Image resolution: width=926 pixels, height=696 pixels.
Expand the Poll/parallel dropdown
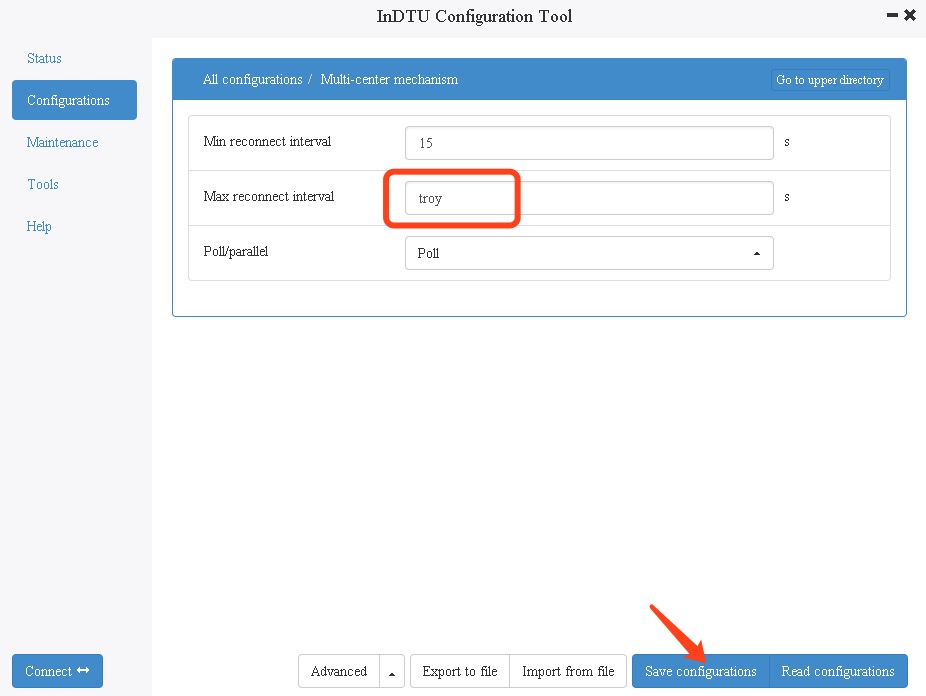click(589, 253)
